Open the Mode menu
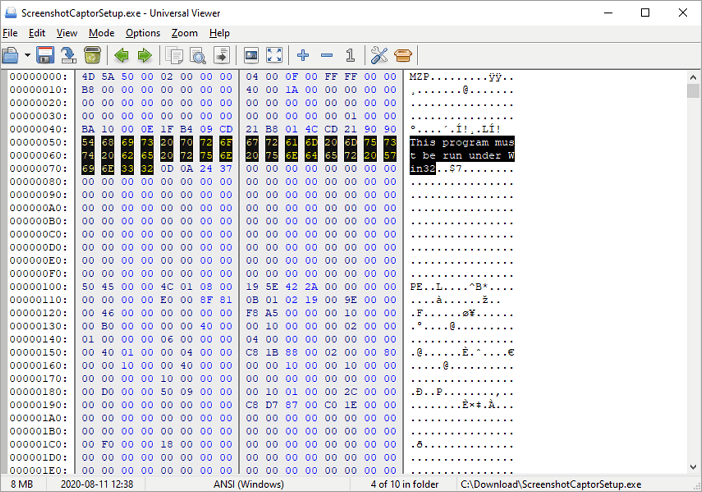The height and width of the screenshot is (492, 702). 101,33
